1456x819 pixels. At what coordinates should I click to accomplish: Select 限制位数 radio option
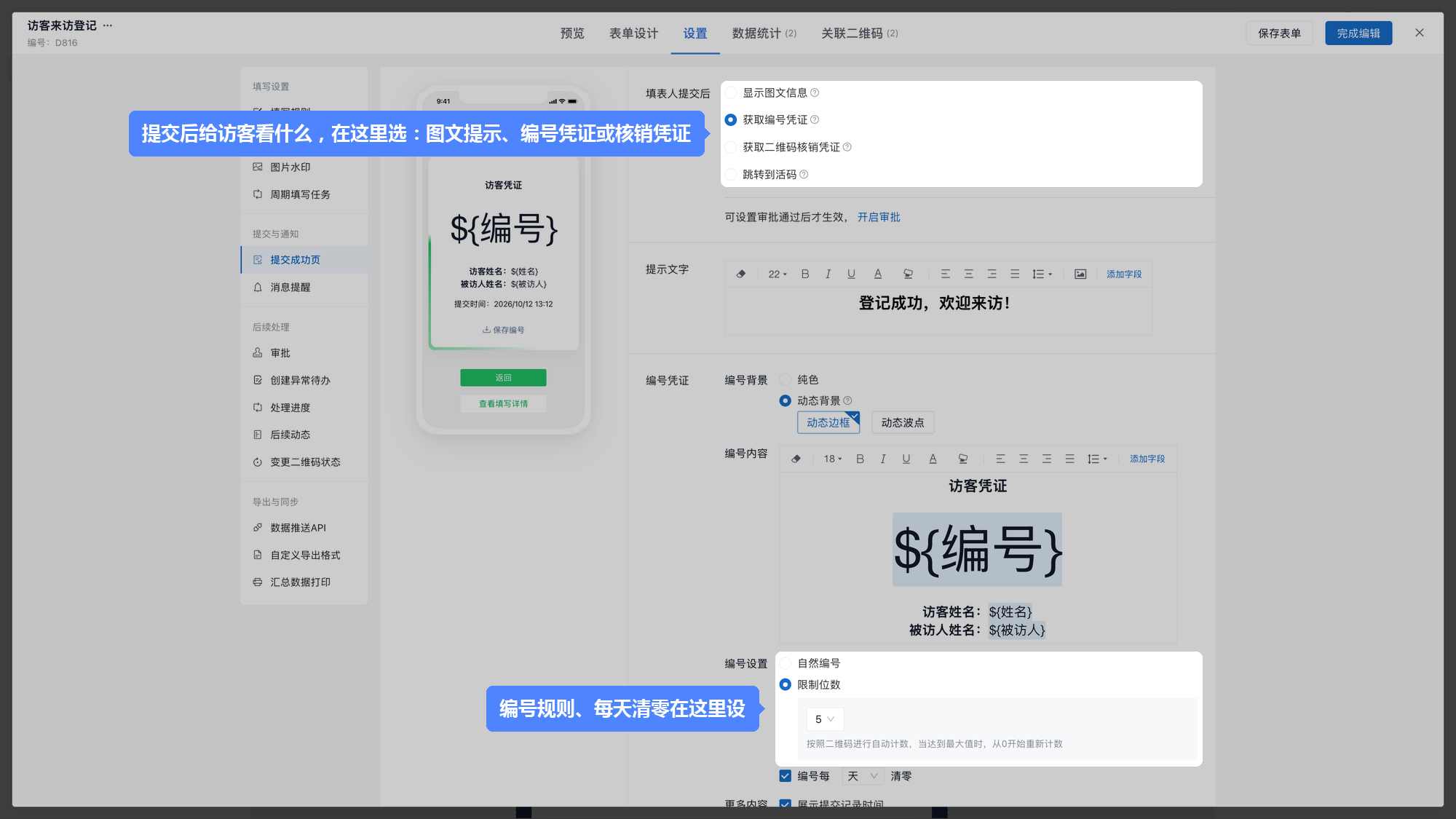(786, 684)
